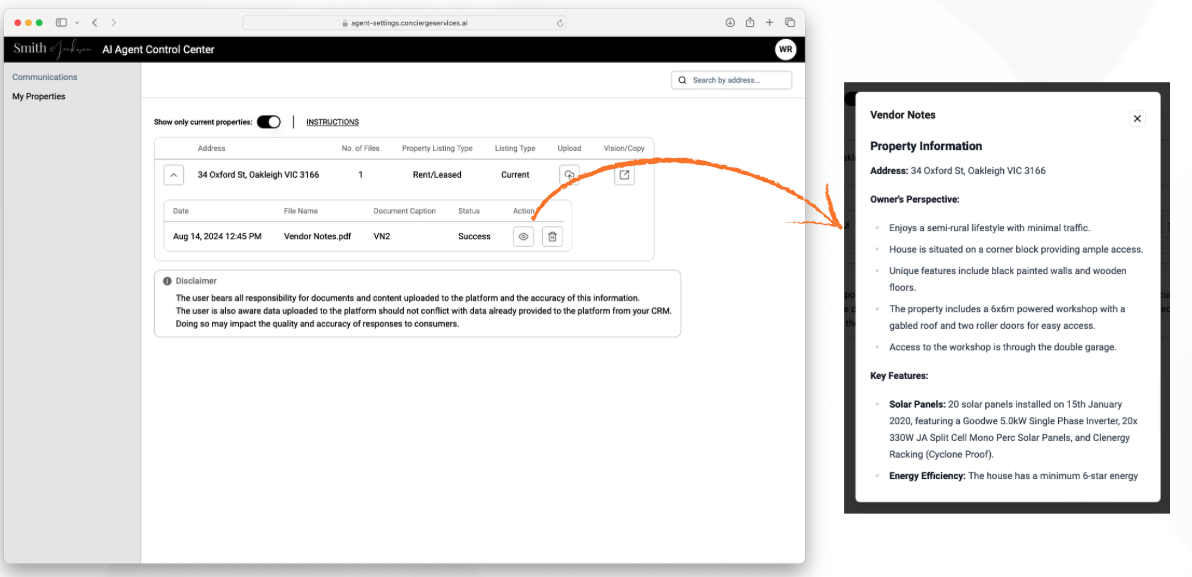Close the Vendor Notes popup
Viewport: 1192px width, 577px height.
1137,118
